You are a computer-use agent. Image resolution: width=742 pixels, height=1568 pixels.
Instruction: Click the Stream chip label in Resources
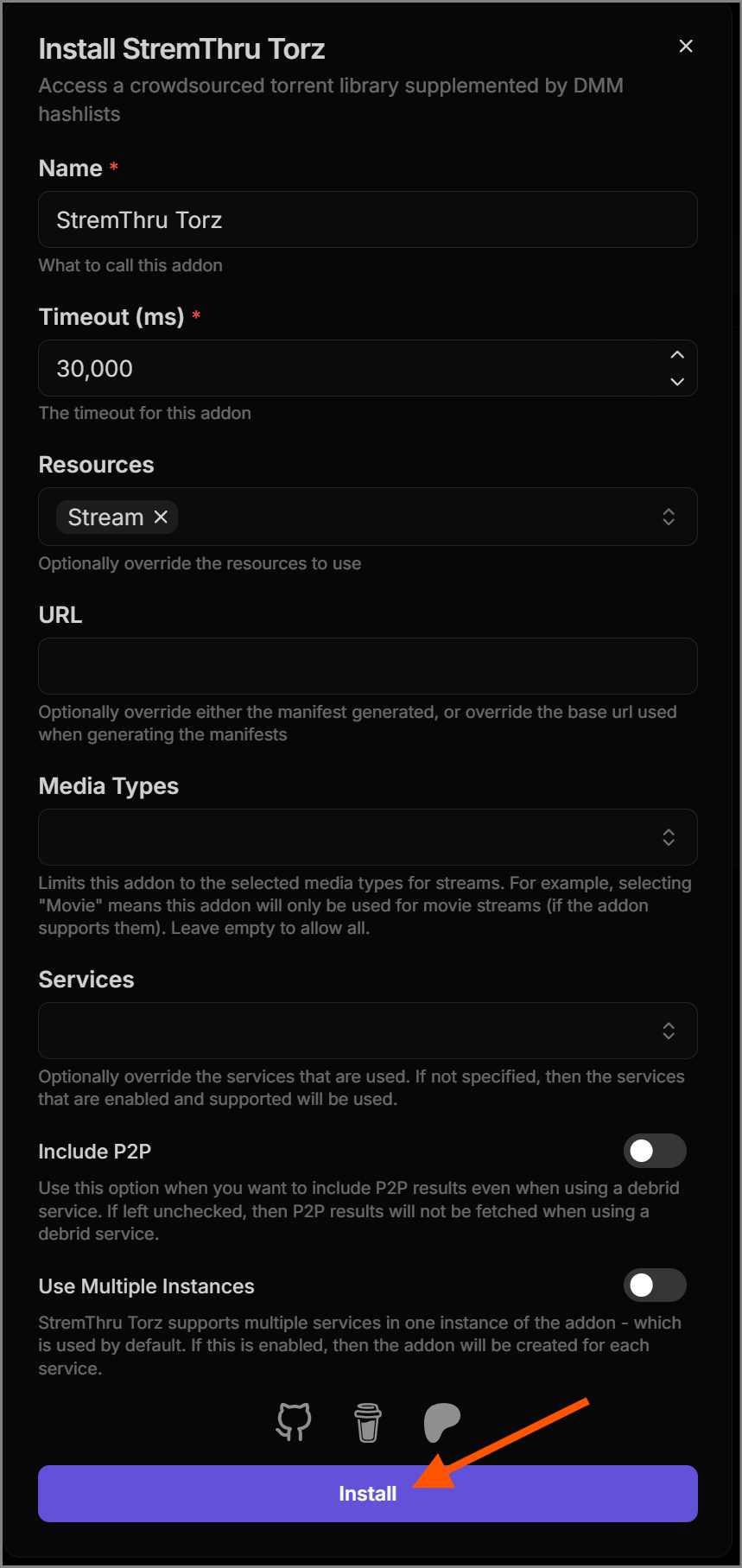[x=105, y=517]
